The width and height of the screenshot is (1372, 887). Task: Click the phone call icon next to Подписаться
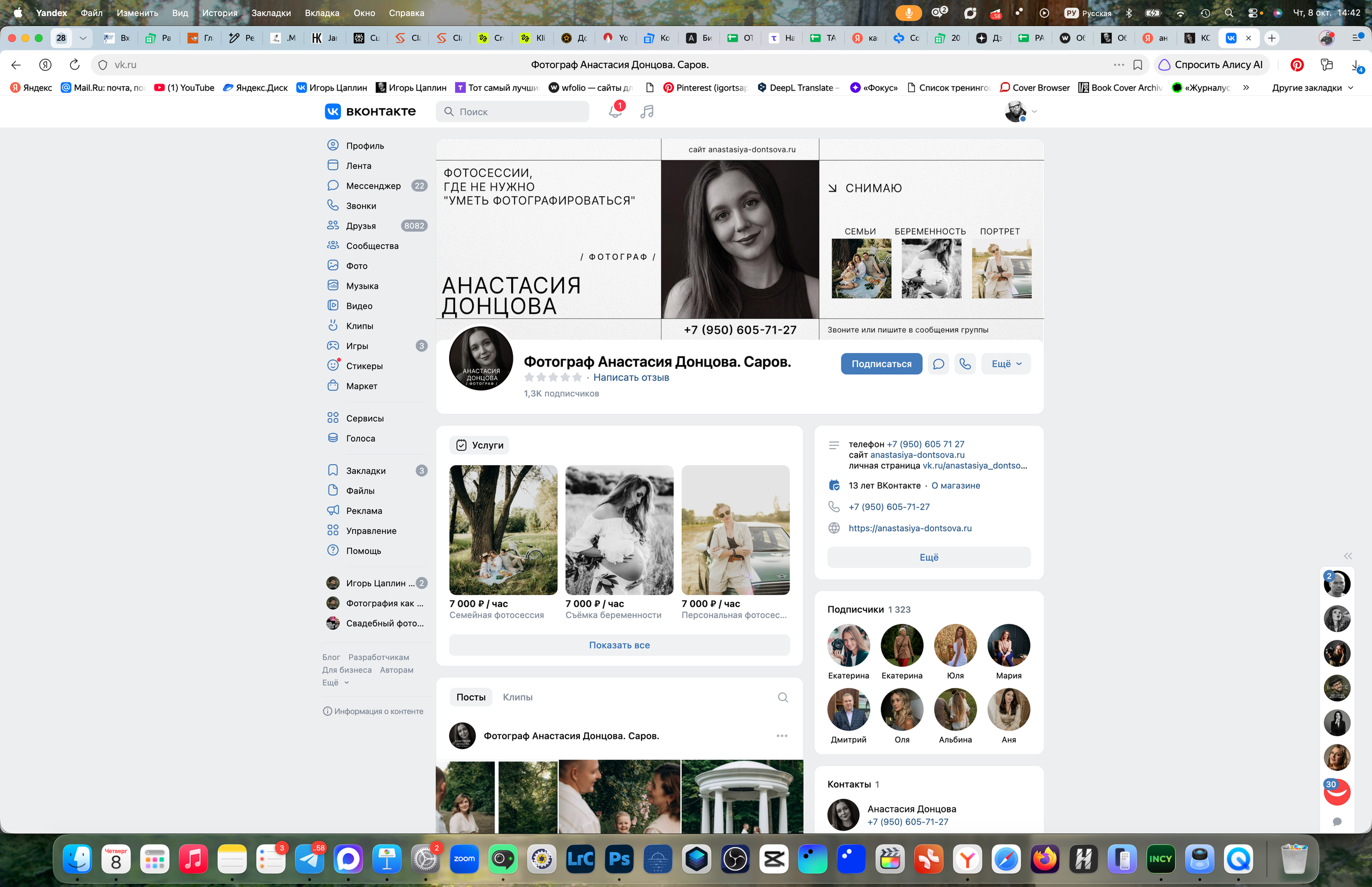(965, 363)
